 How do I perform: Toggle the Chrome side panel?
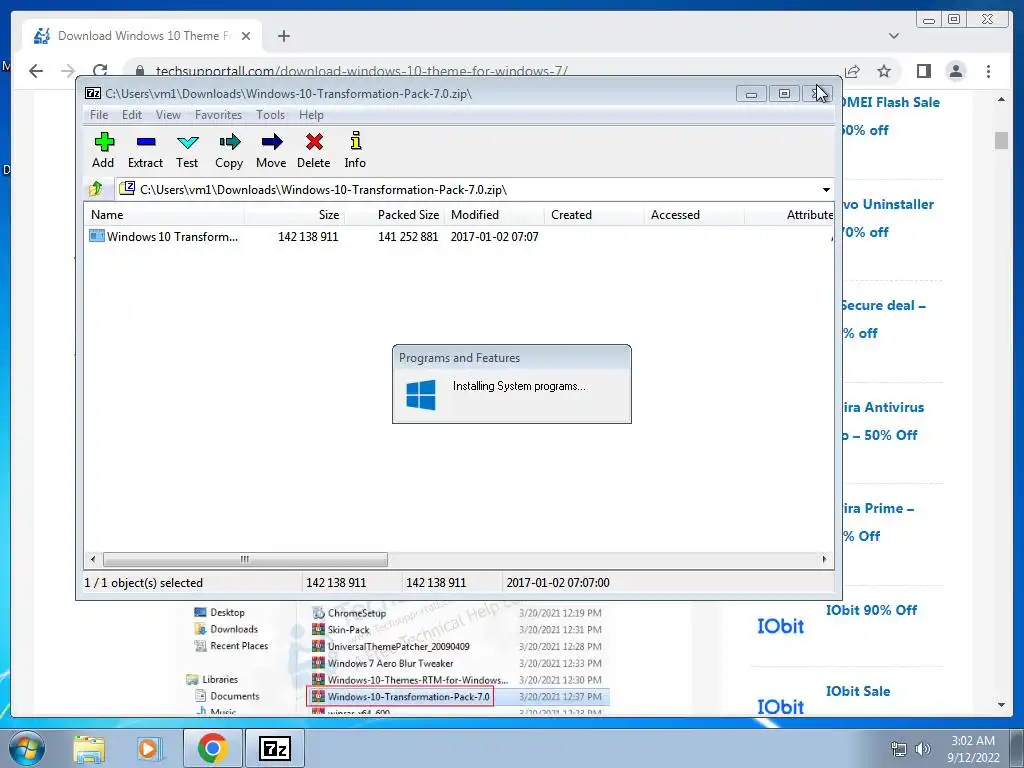[x=923, y=71]
